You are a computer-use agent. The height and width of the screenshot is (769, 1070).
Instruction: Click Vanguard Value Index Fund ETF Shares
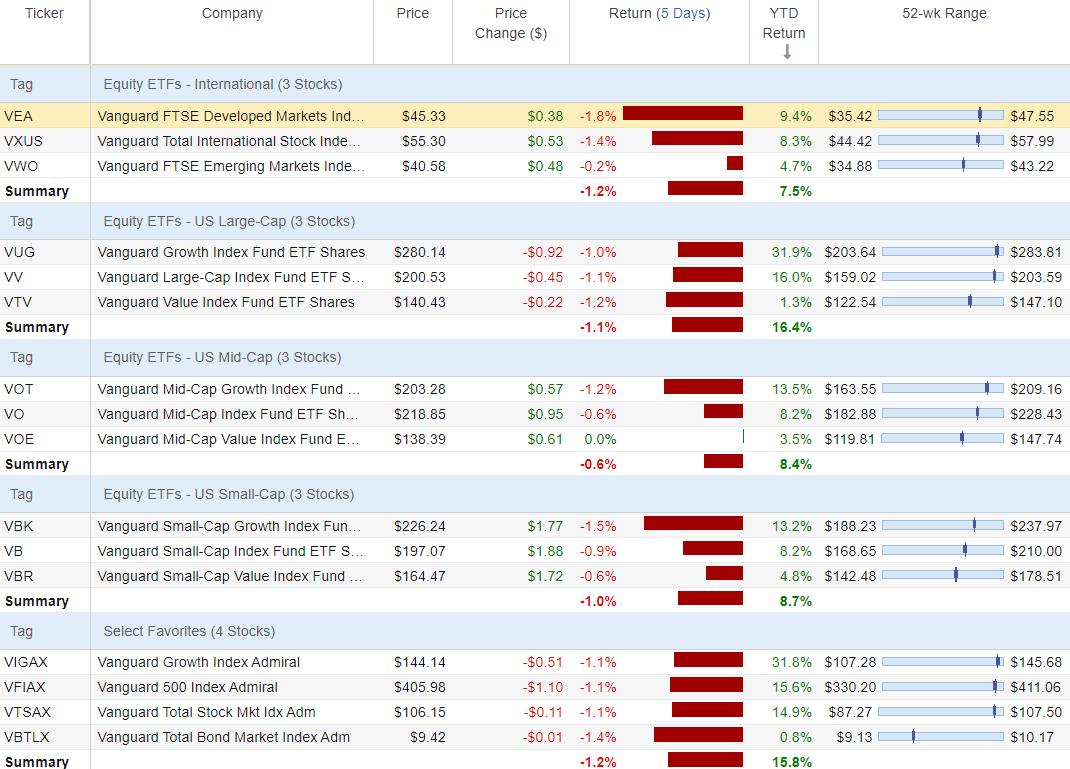click(x=226, y=302)
